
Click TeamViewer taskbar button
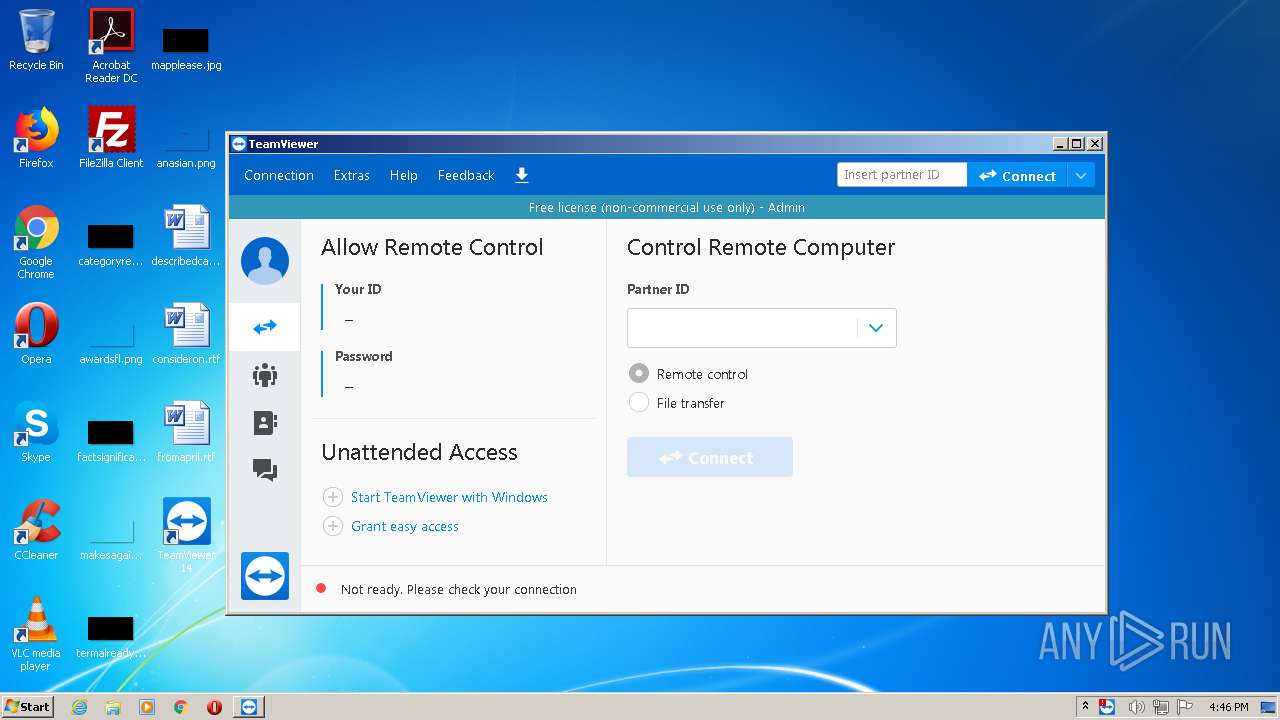249,707
